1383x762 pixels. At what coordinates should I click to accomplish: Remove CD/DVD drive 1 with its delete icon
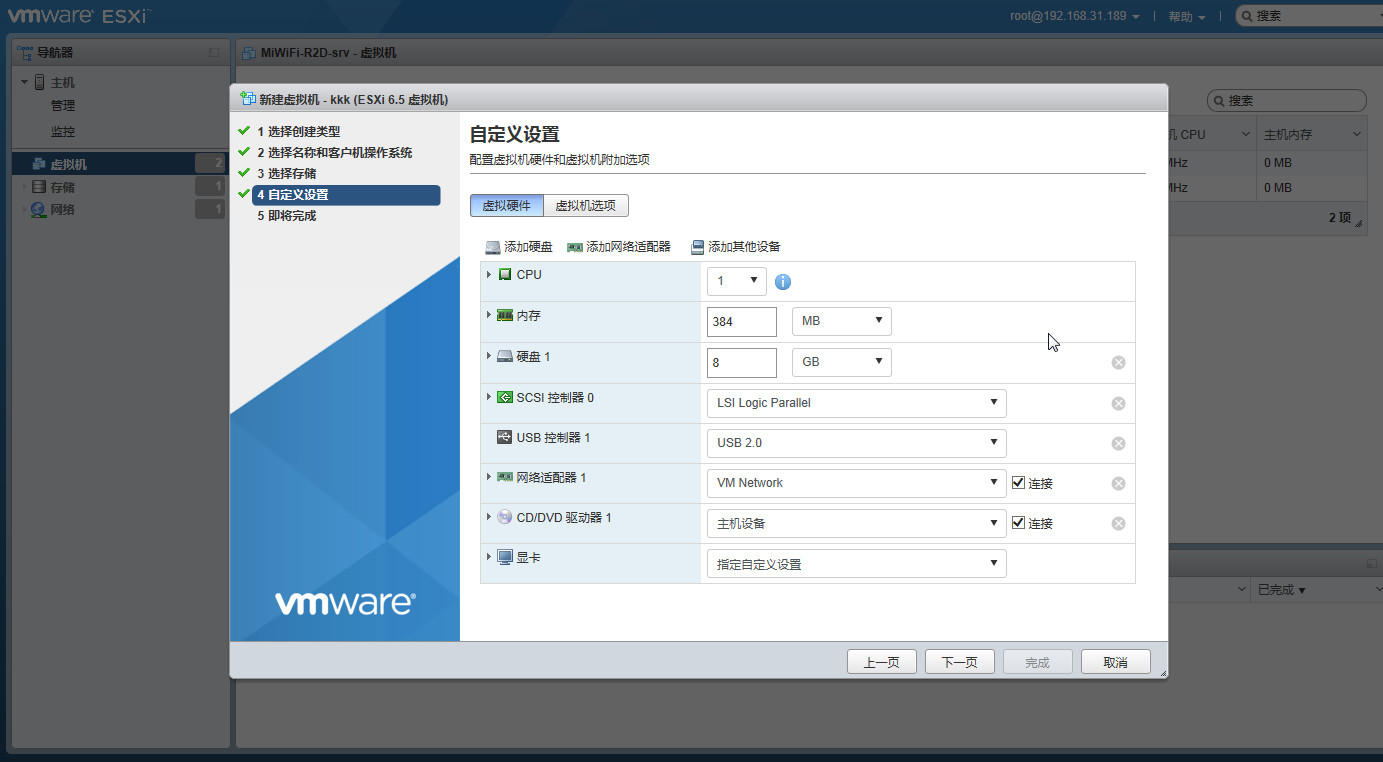point(1118,523)
